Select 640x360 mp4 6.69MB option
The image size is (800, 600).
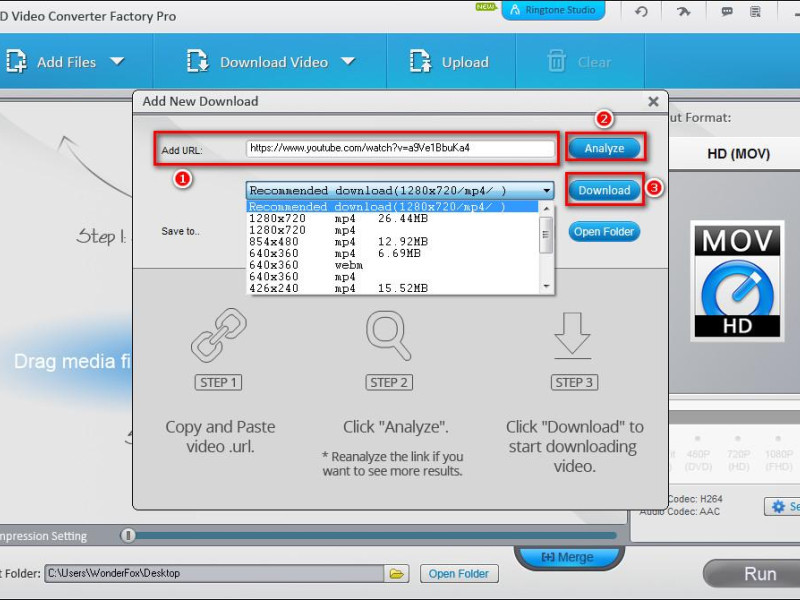392,254
